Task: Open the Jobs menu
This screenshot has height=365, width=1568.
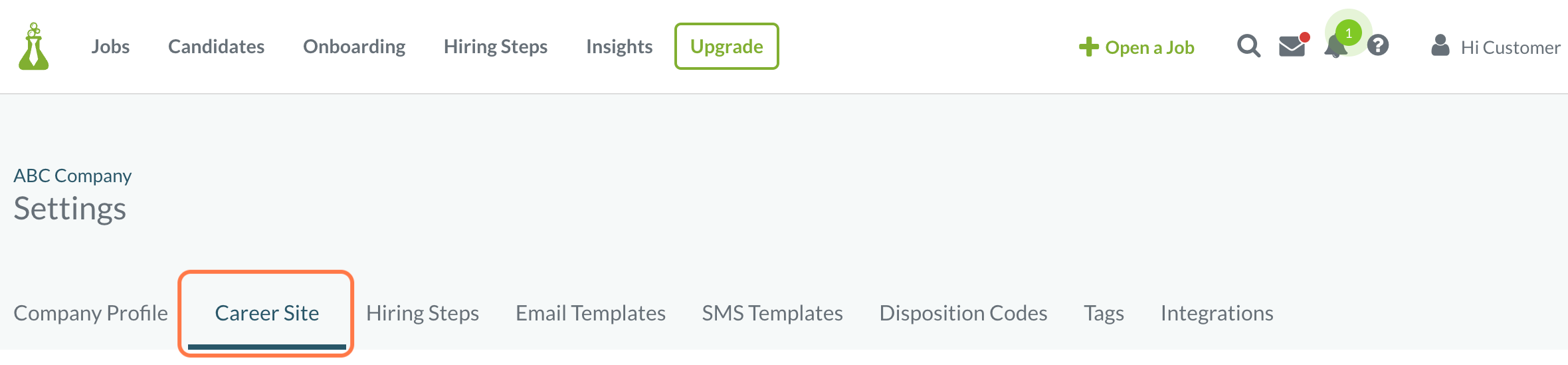Action: [110, 47]
